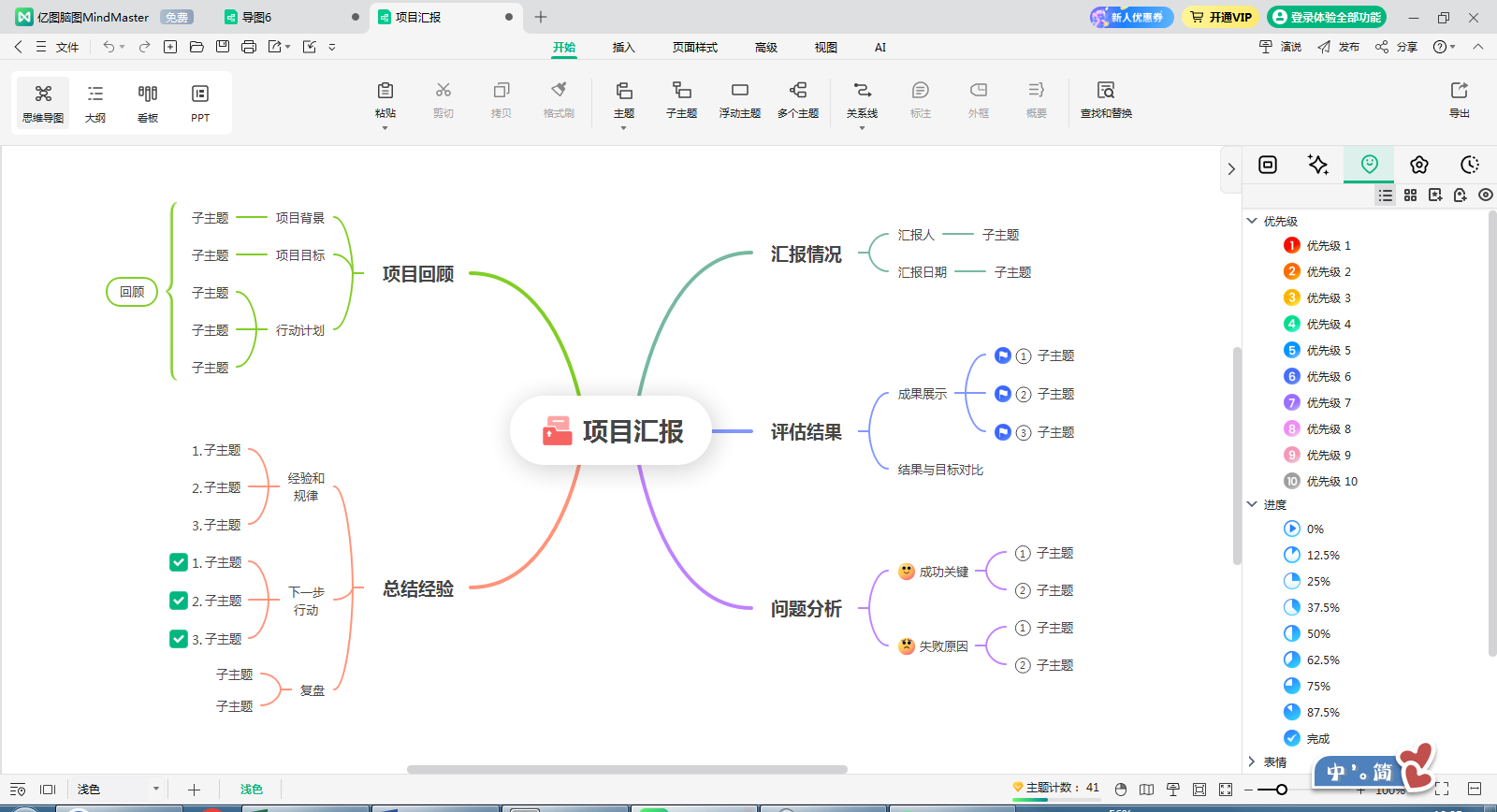The height and width of the screenshot is (812, 1497).
Task: Uncheck the checkbox beside "1.子主题" under 下一步行动
Action: (x=179, y=562)
